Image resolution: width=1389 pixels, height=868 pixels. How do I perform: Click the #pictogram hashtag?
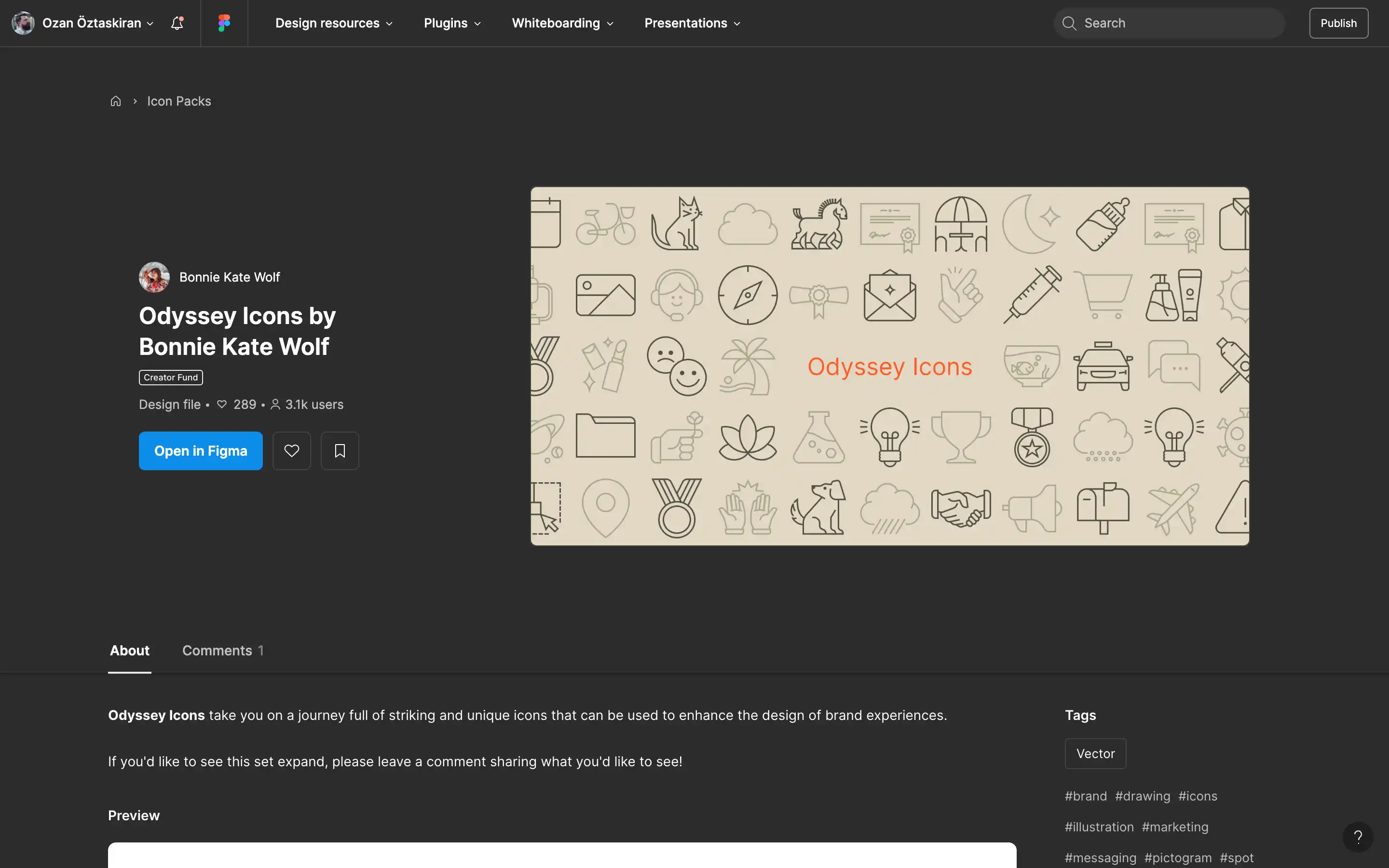(1178, 858)
